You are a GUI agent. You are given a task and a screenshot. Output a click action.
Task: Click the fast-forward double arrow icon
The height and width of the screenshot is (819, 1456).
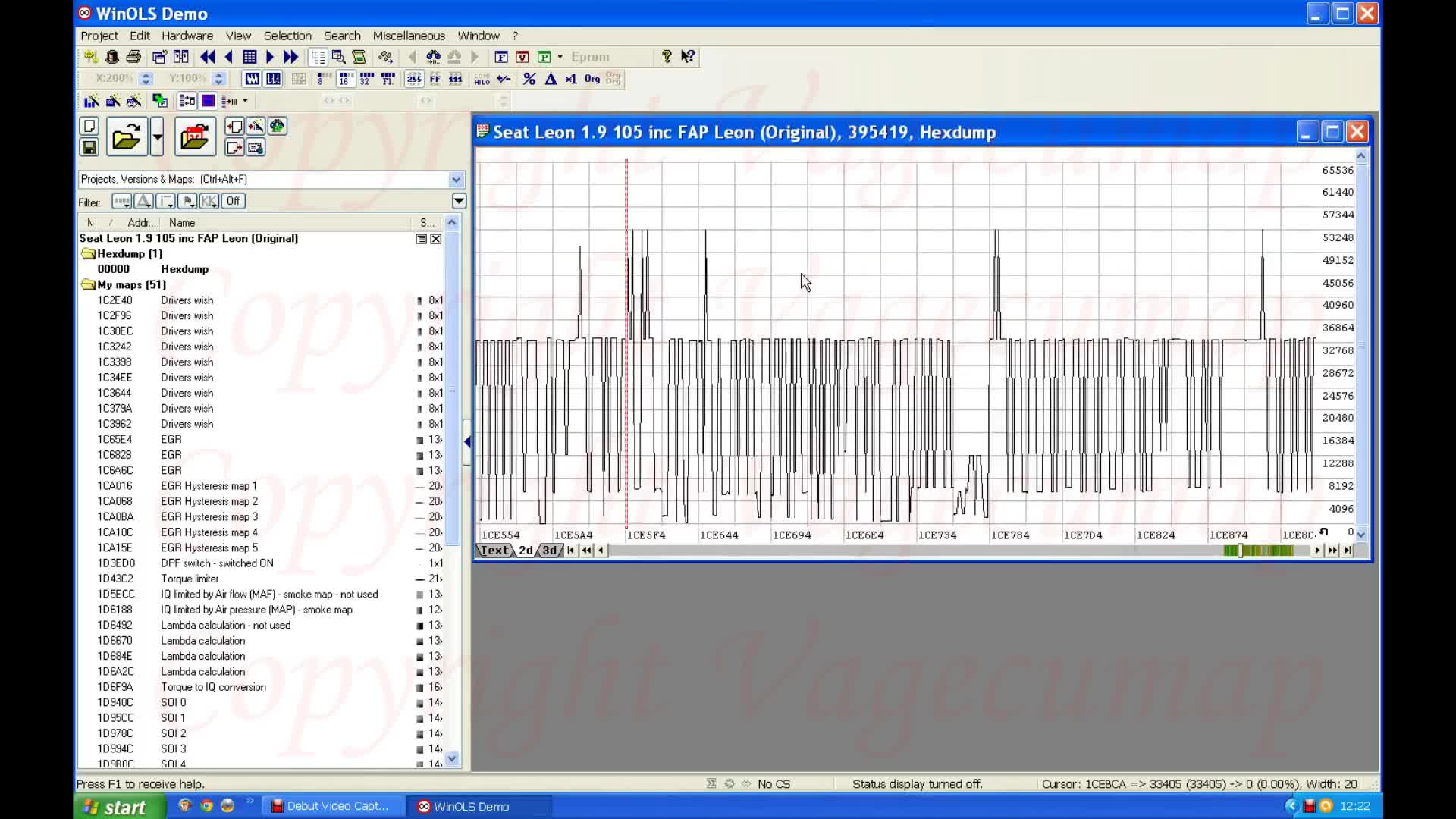pyautogui.click(x=290, y=57)
